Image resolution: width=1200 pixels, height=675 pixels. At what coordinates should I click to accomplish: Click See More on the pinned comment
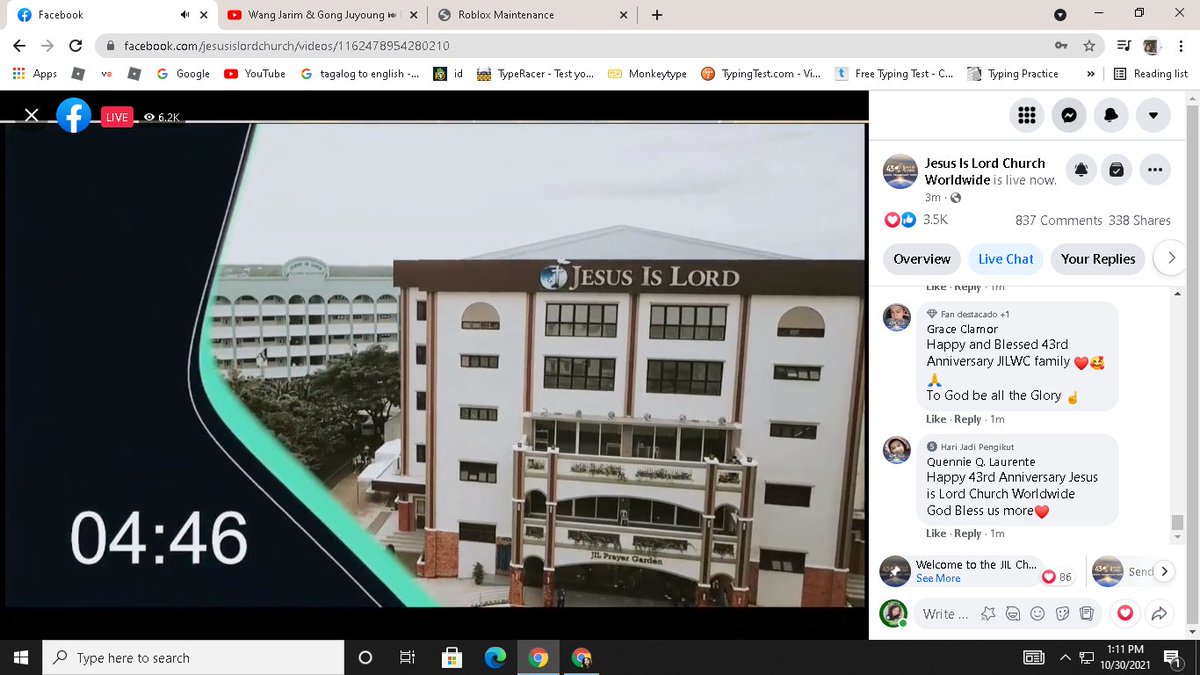[x=938, y=579]
